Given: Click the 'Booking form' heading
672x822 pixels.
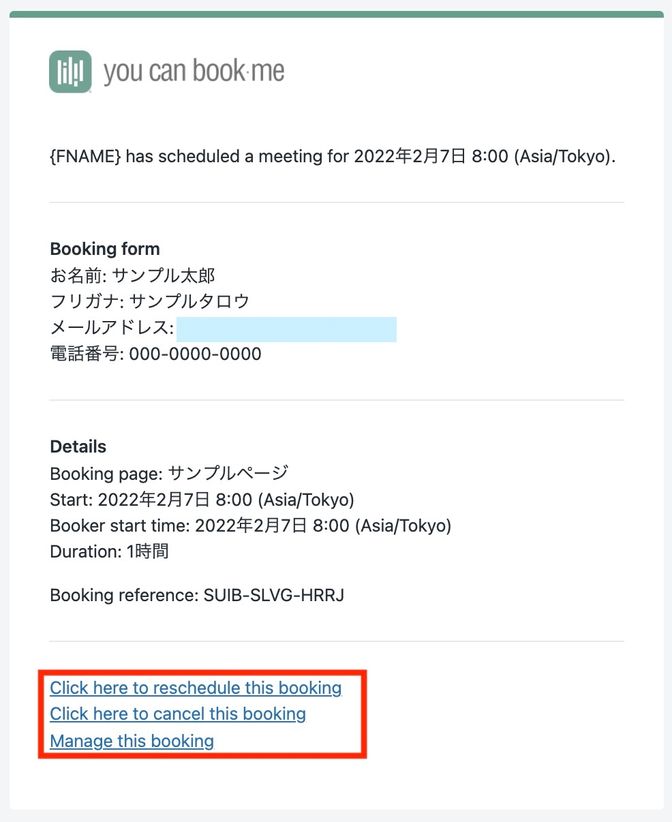Looking at the screenshot, I should [105, 248].
